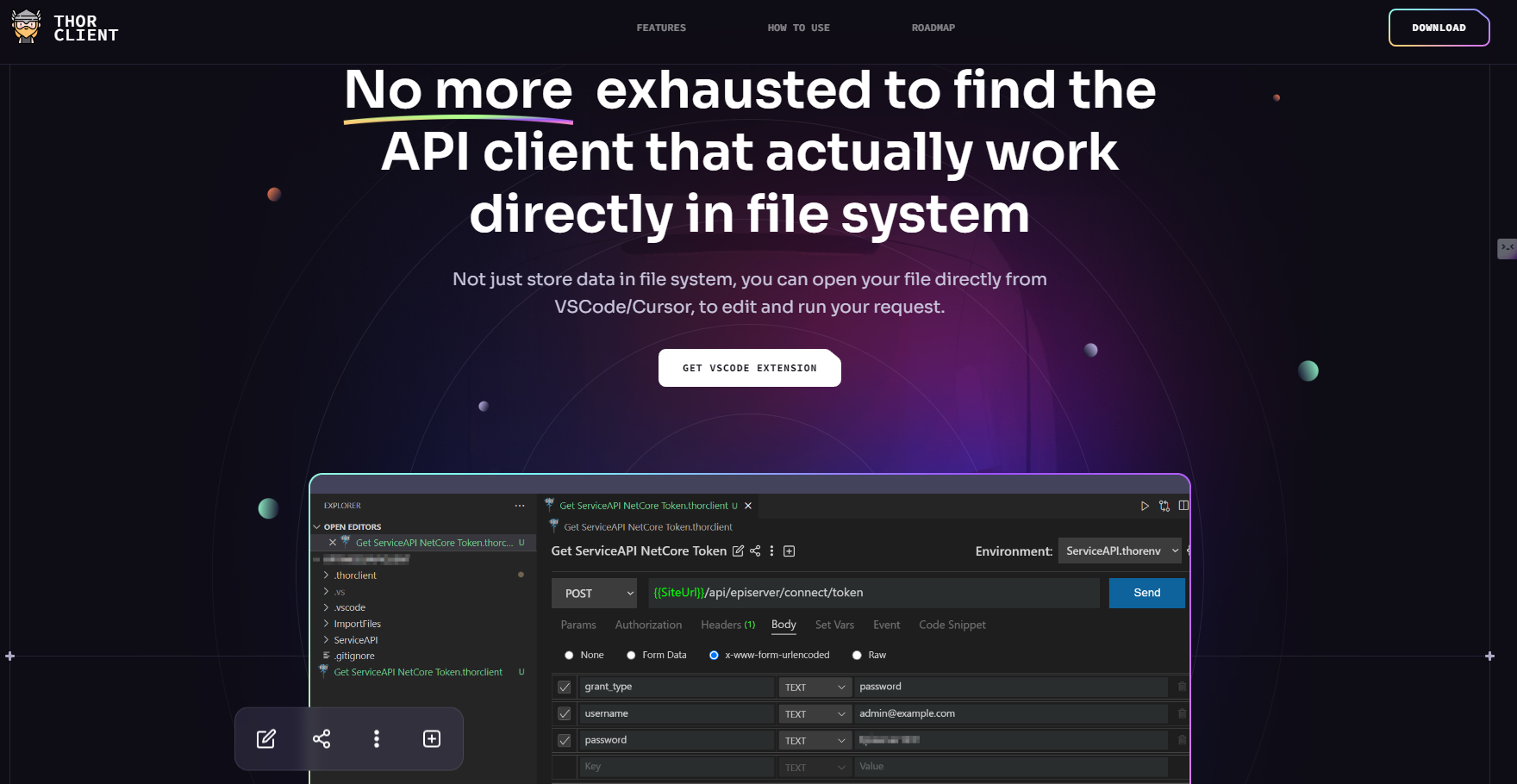Uncheck the grant_type row checkbox
The image size is (1517, 784).
[x=565, y=688]
